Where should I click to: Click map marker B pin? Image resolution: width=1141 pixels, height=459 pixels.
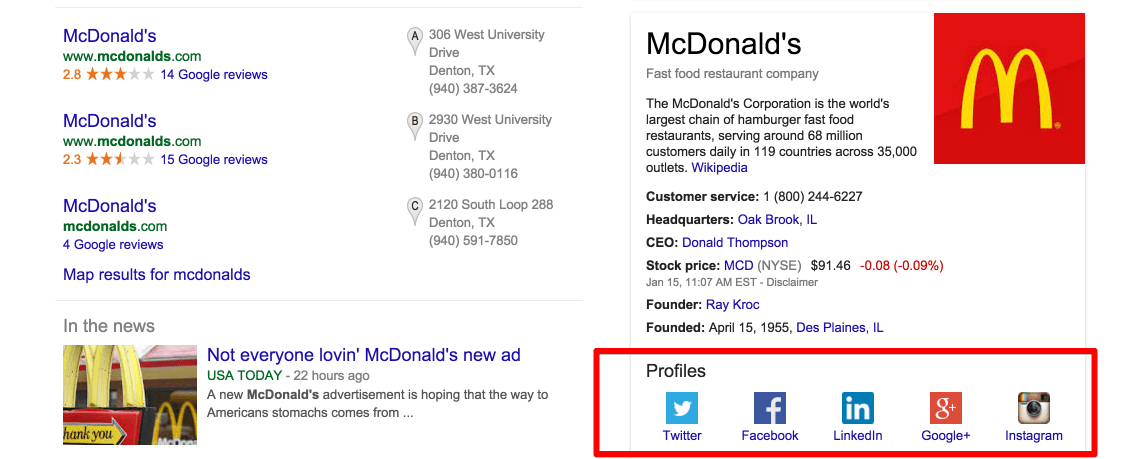point(414,125)
